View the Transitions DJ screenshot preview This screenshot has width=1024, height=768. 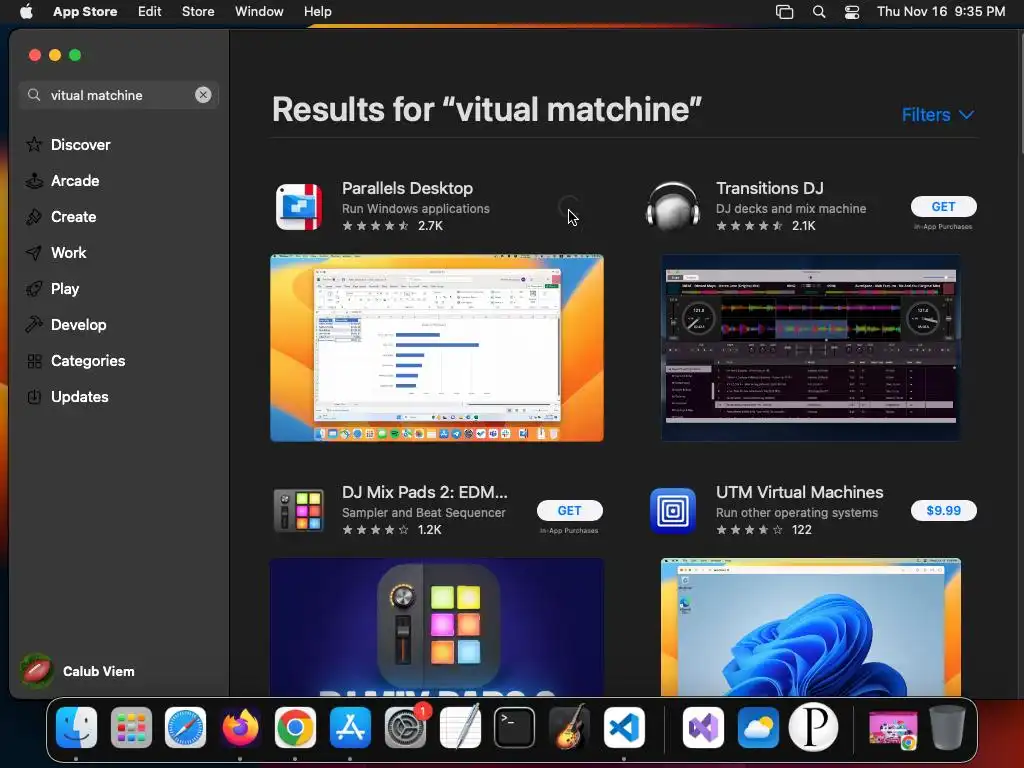pyautogui.click(x=810, y=348)
